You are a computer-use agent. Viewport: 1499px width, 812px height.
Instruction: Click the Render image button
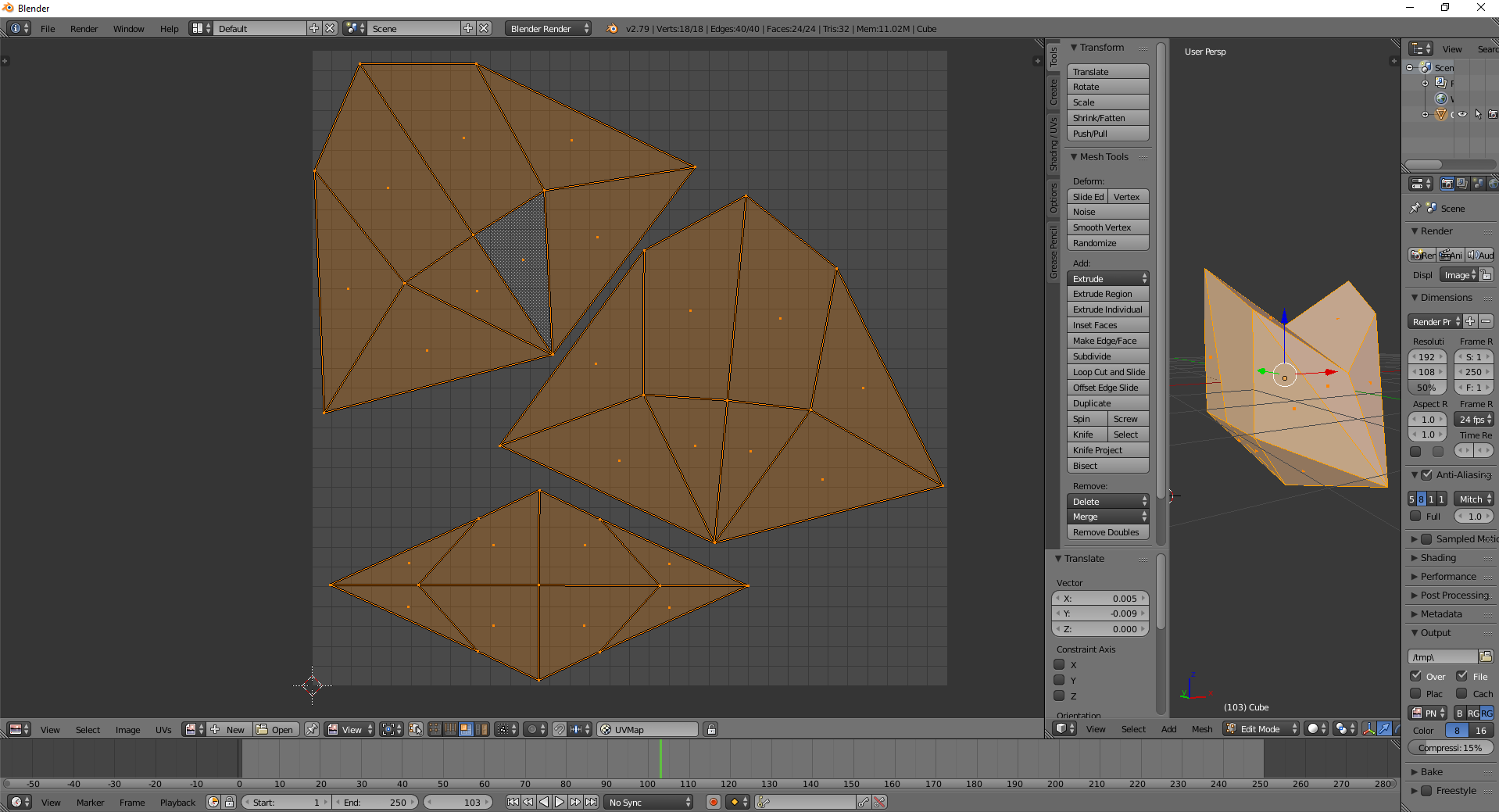(x=1422, y=255)
